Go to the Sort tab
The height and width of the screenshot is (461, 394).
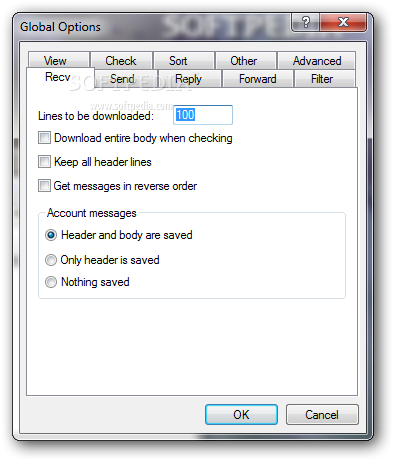point(184,61)
